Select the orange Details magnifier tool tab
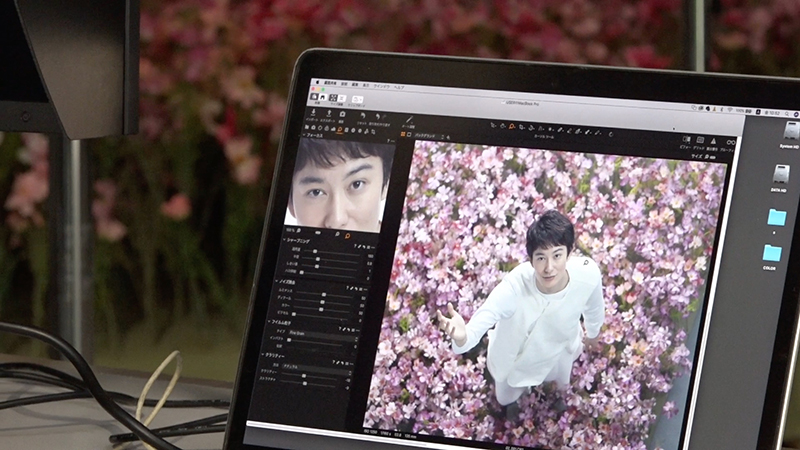The width and height of the screenshot is (800, 450). tap(340, 129)
